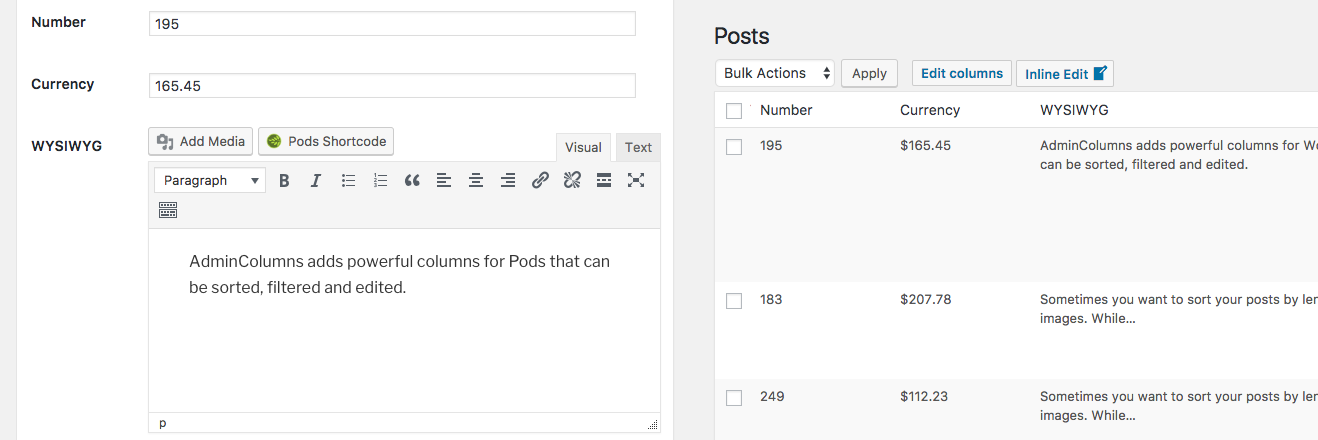Tick the checkbox for post 183
This screenshot has width=1318, height=440.
coord(734,301)
